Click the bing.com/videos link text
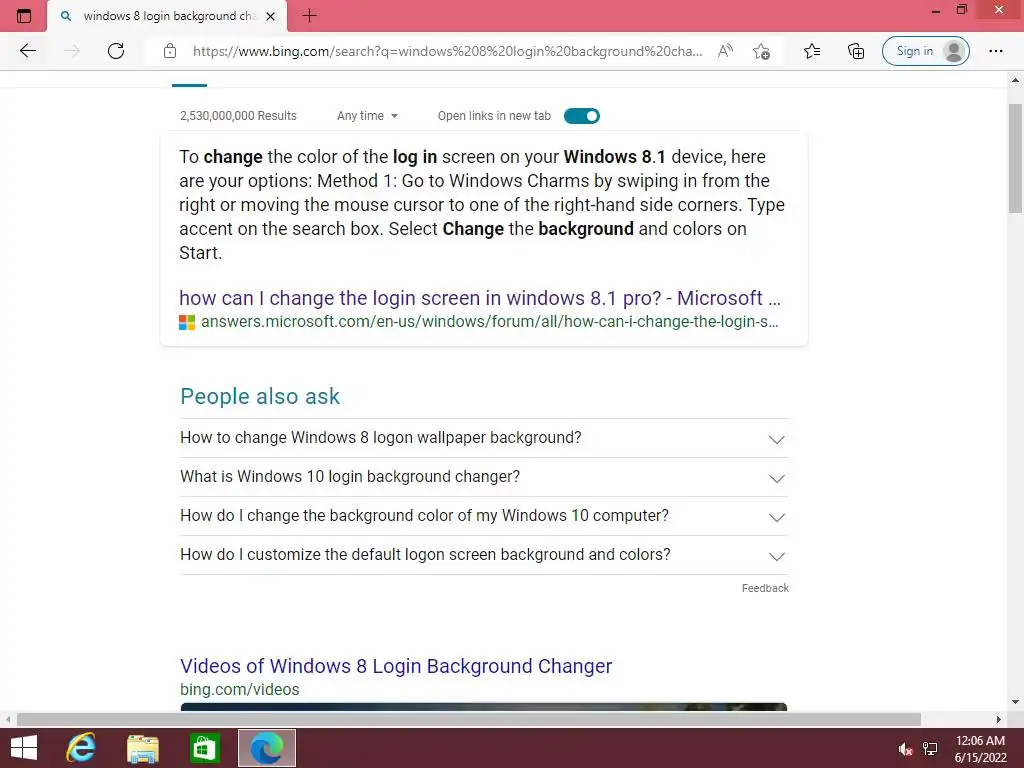1024x768 pixels. click(x=240, y=689)
